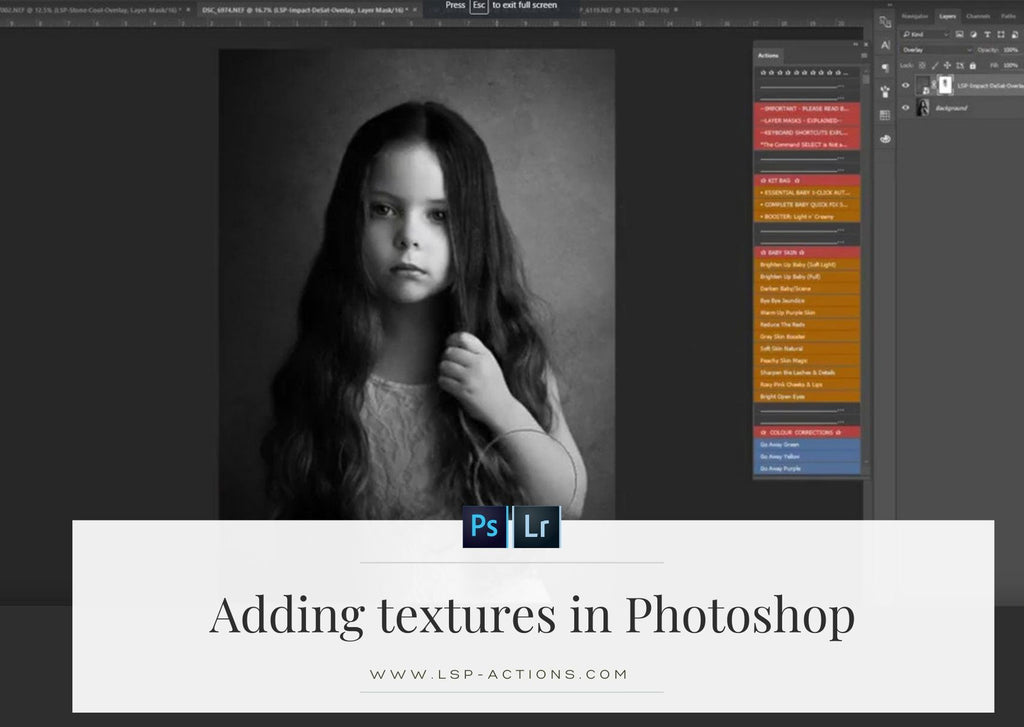The height and width of the screenshot is (727, 1024).
Task: Click the adjustment layer filter icon
Action: (x=973, y=34)
